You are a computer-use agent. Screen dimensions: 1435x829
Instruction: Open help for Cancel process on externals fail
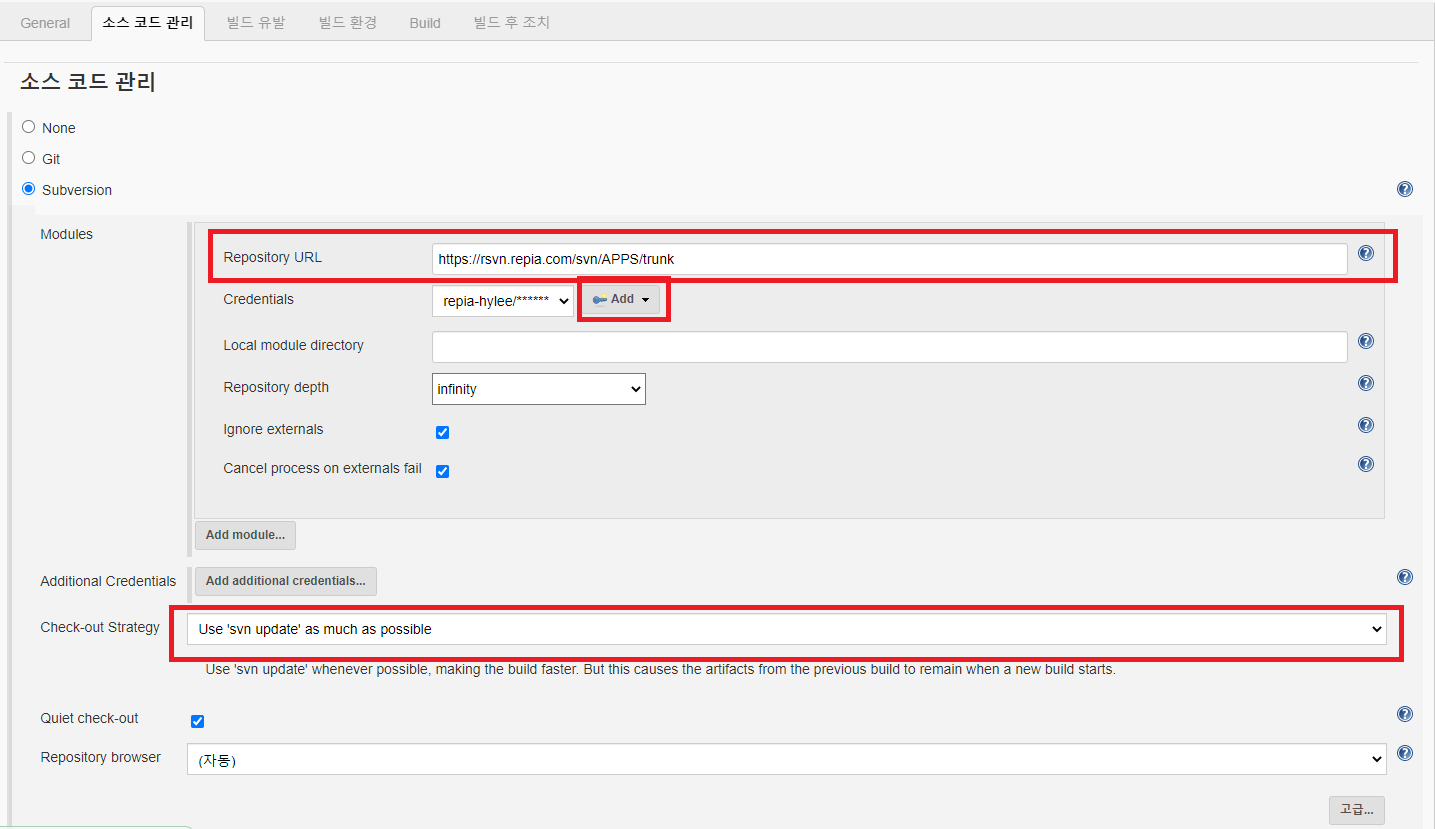click(1365, 465)
